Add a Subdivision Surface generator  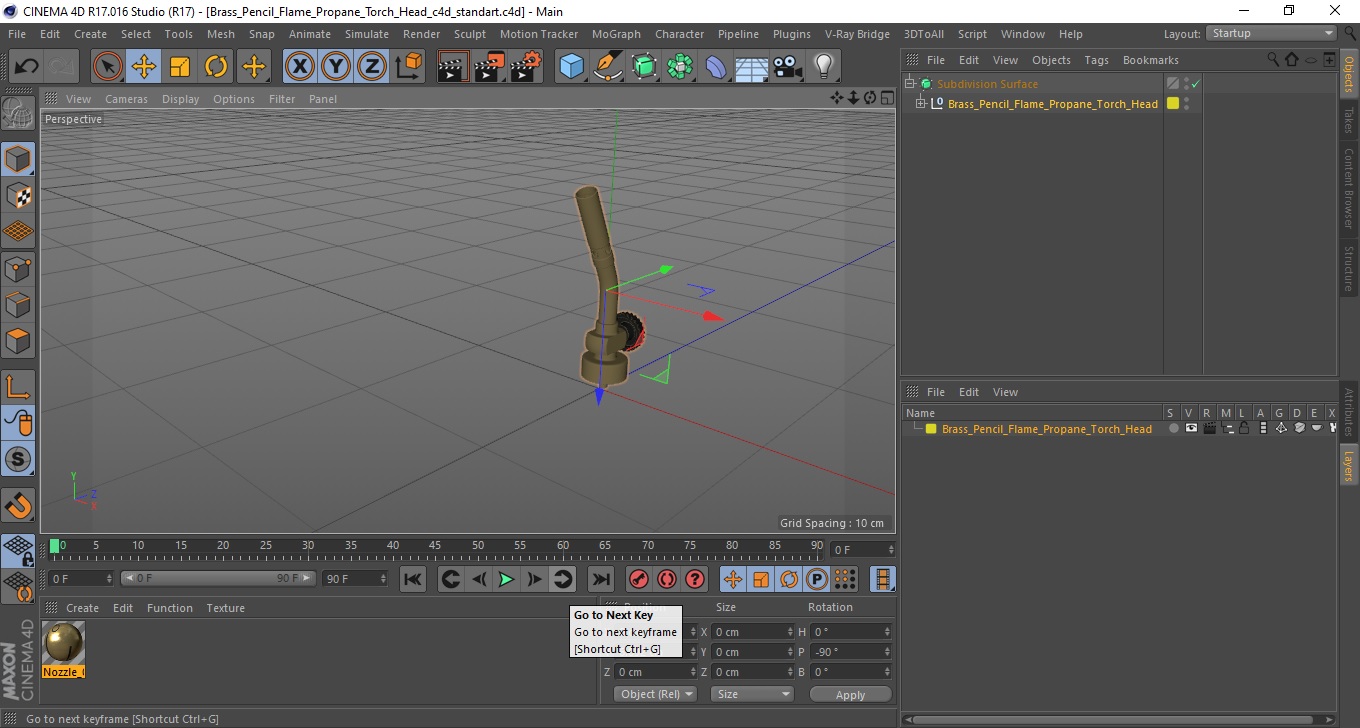[644, 67]
